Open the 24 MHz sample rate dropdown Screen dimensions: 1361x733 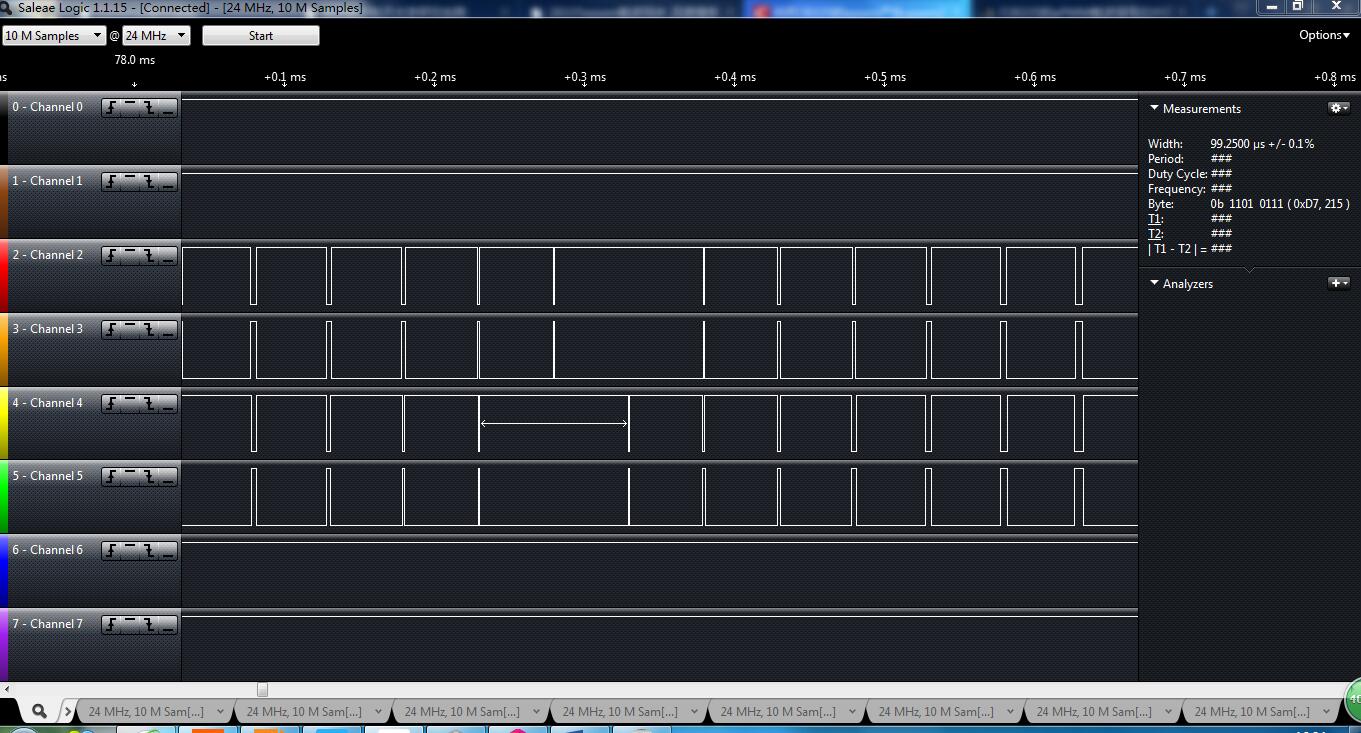[156, 35]
